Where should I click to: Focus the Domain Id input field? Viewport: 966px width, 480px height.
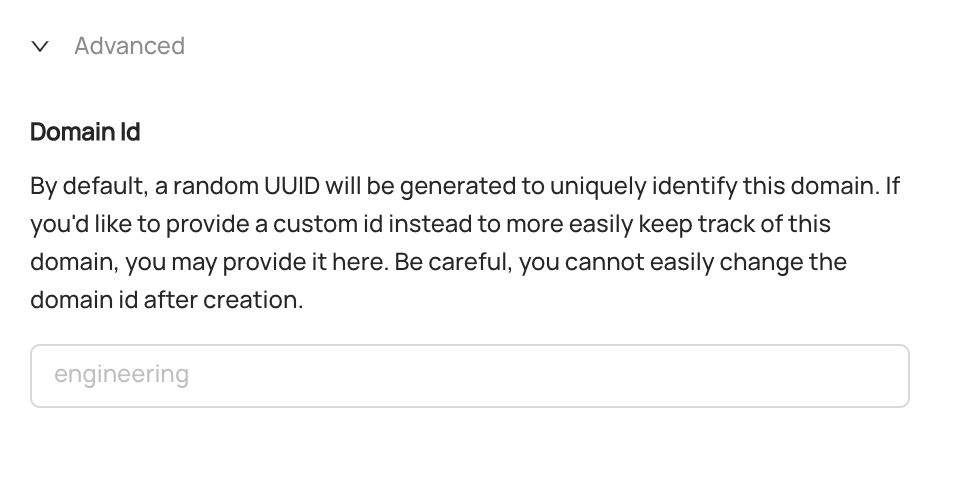point(470,376)
